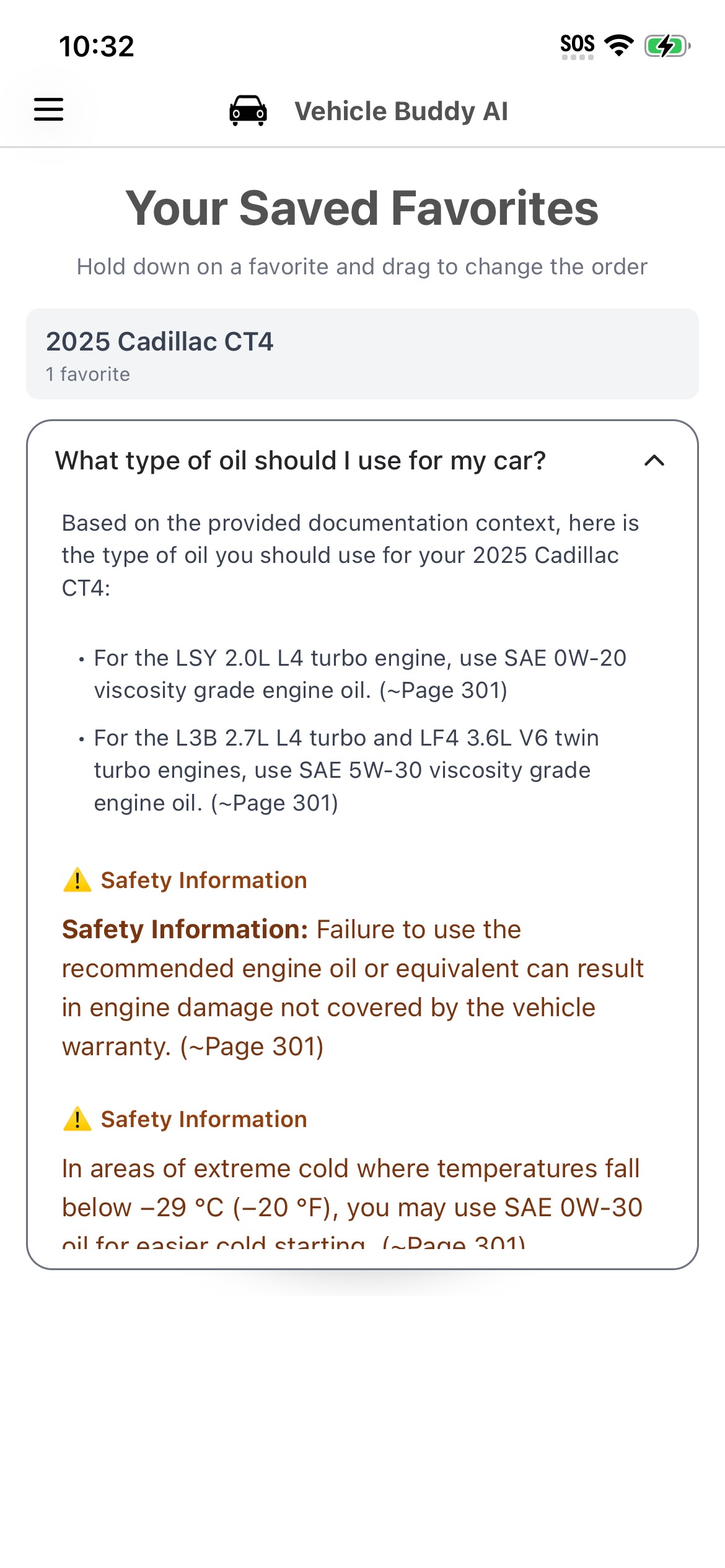Click the L3B 2.7L engine oil bullet
725x1568 pixels.
346,770
